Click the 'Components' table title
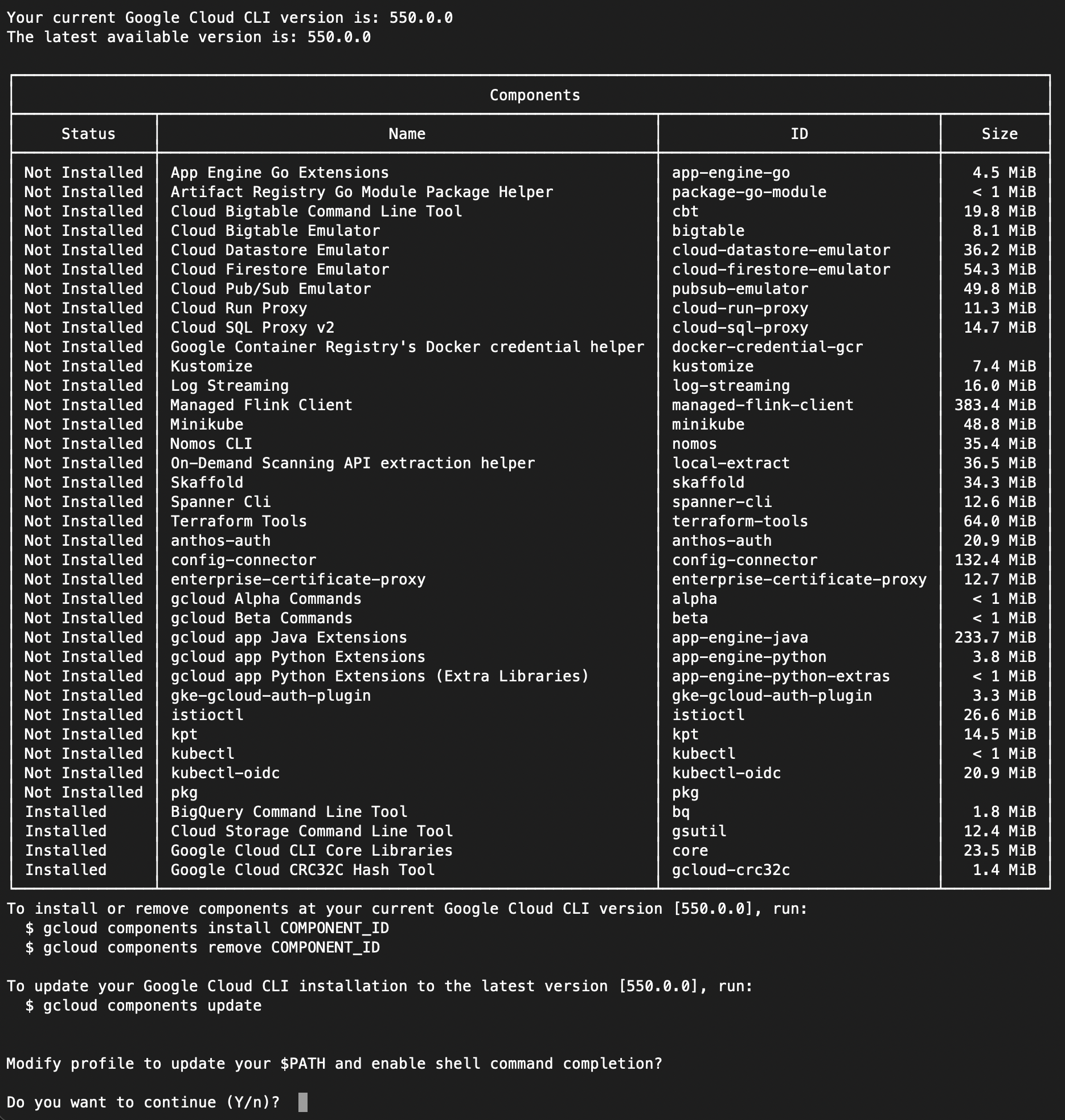 coord(535,95)
